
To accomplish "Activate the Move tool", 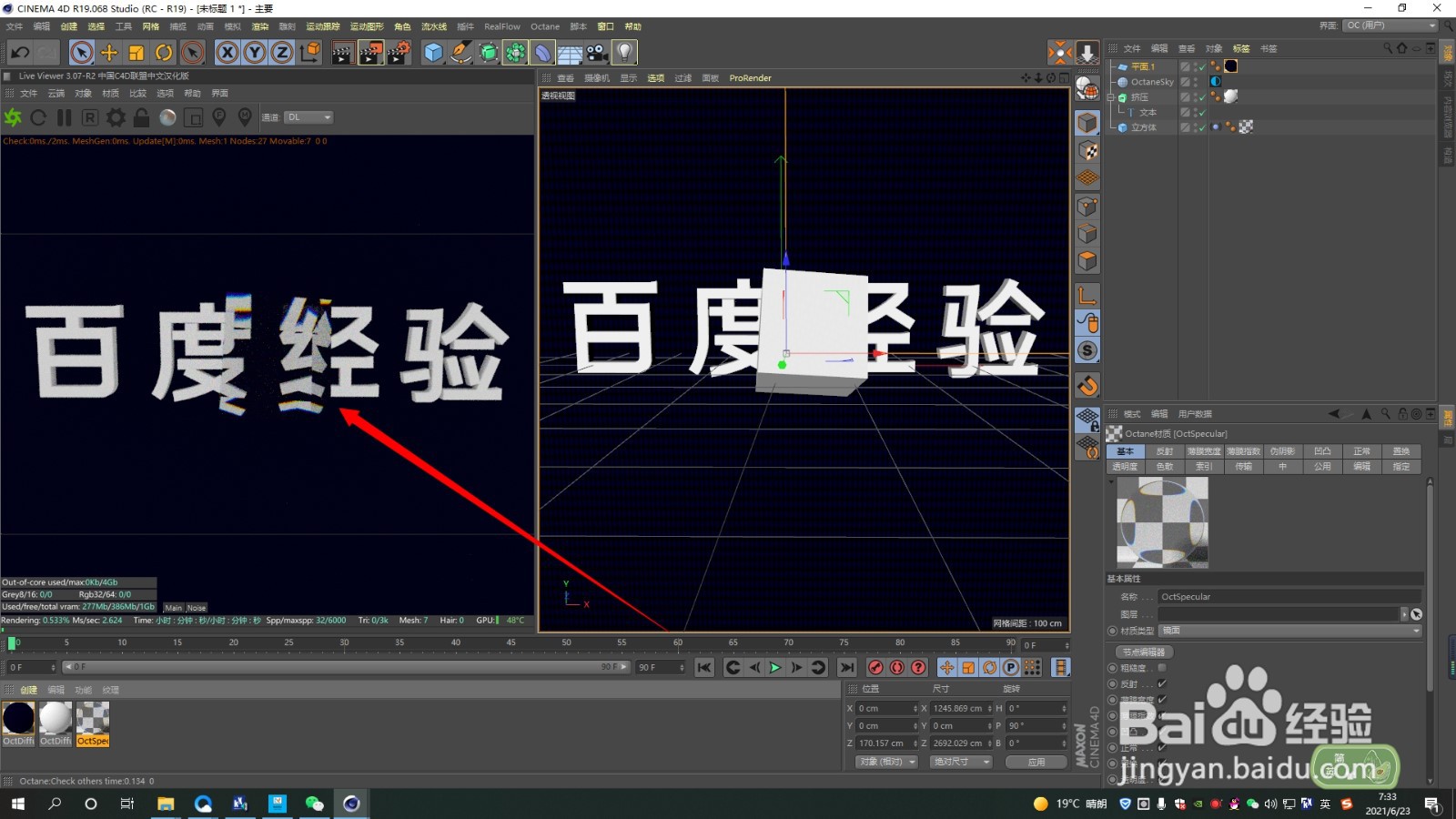I will tap(109, 52).
